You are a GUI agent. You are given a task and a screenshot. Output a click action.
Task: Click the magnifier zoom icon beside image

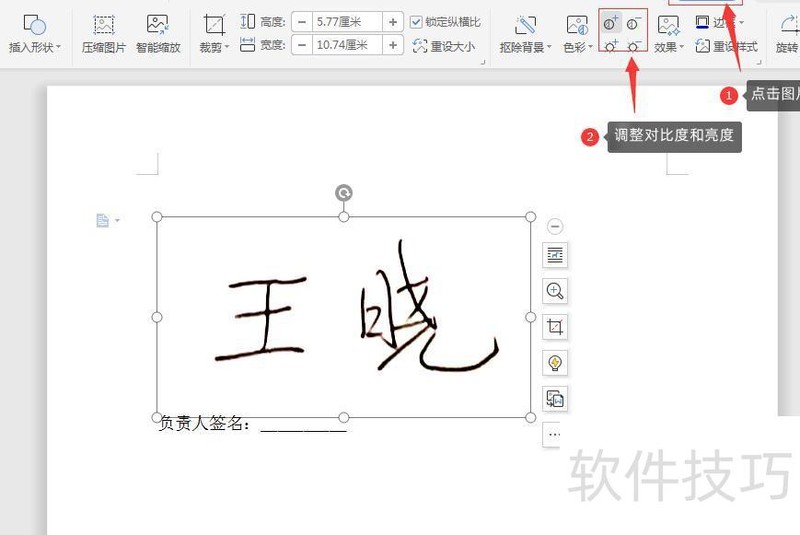click(555, 291)
